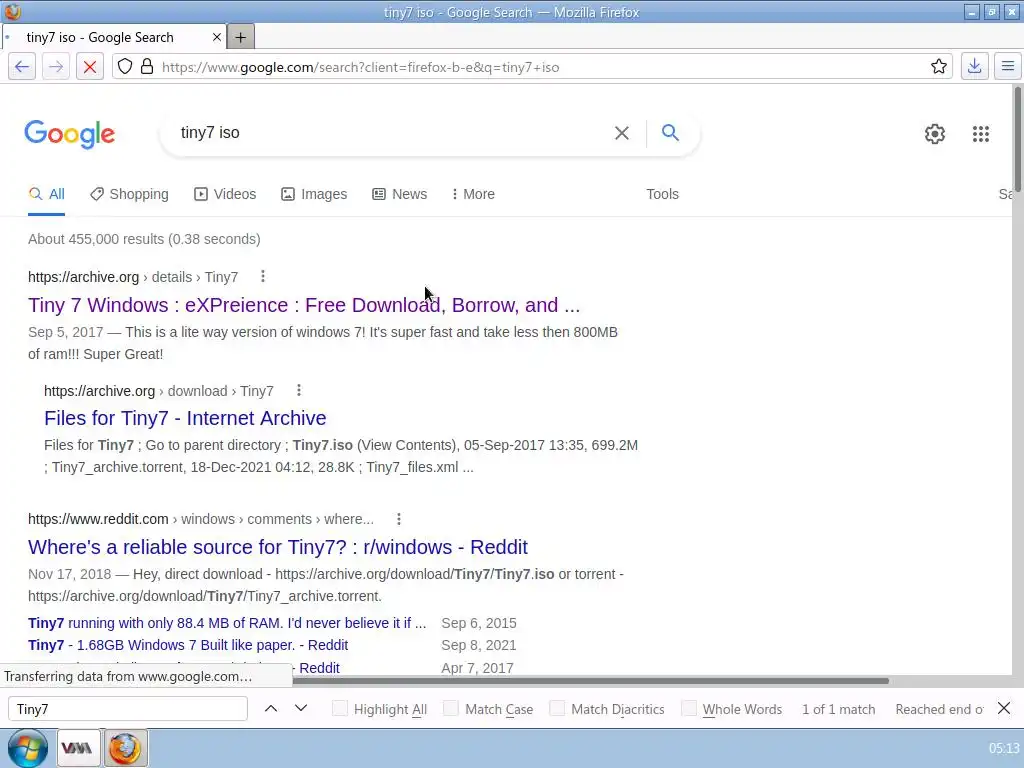Open the Tools search filter
Screen dimensions: 1024x768
(662, 194)
